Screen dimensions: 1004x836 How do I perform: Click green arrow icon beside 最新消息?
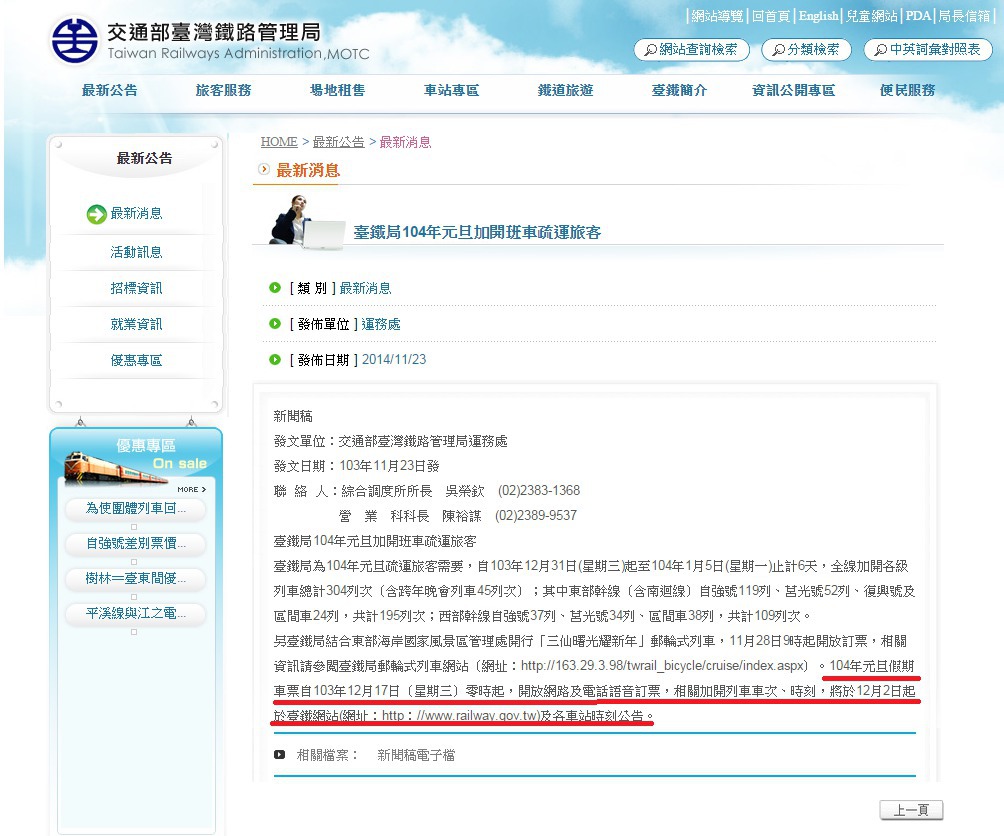point(97,214)
